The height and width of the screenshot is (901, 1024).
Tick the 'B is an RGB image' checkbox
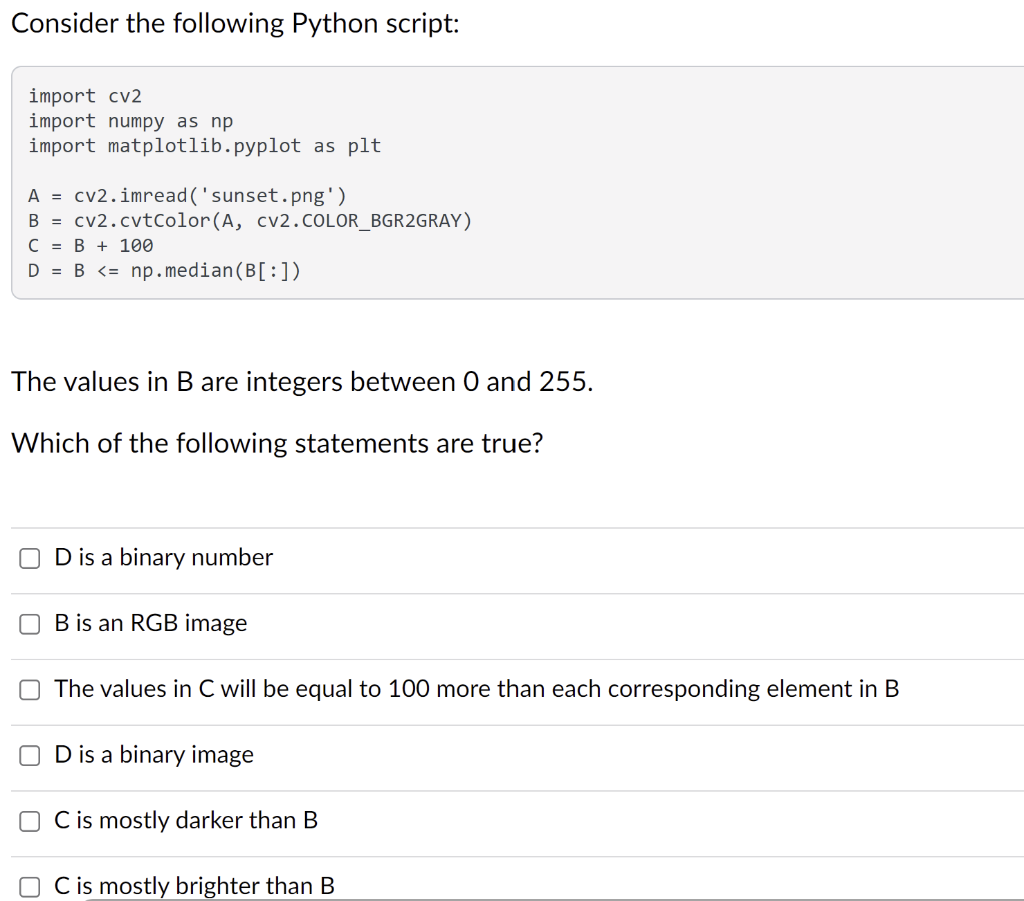coord(29,624)
